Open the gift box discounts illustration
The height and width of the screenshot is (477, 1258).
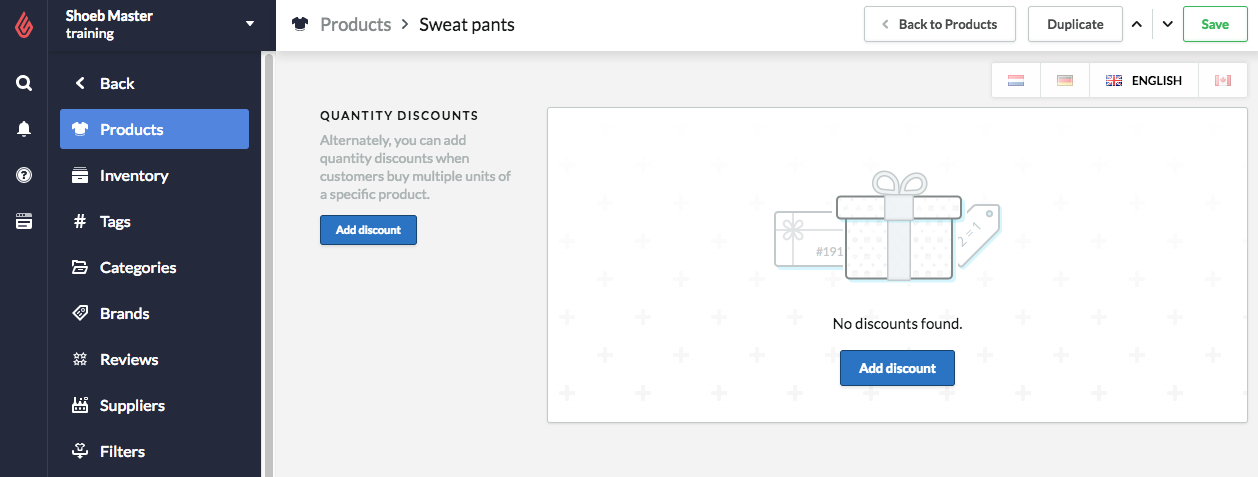tap(887, 227)
